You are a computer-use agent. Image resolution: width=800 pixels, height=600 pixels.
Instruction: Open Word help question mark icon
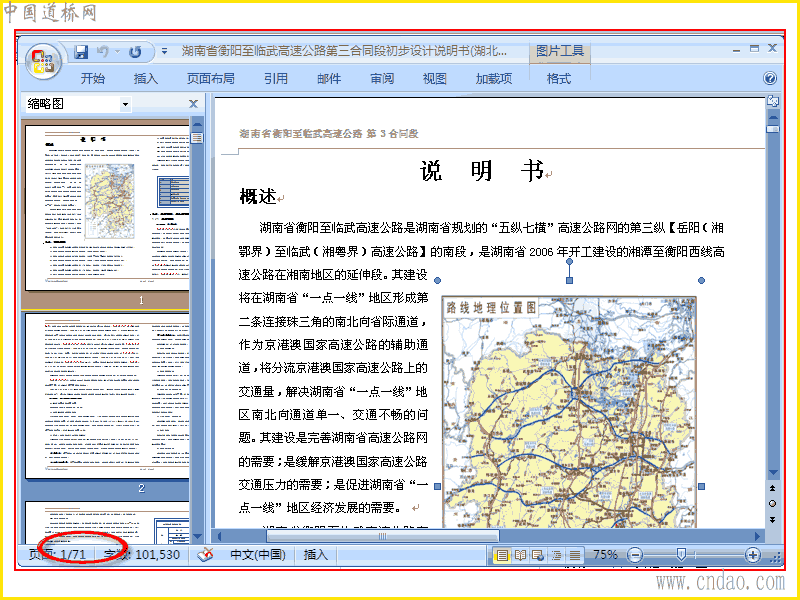tap(769, 78)
